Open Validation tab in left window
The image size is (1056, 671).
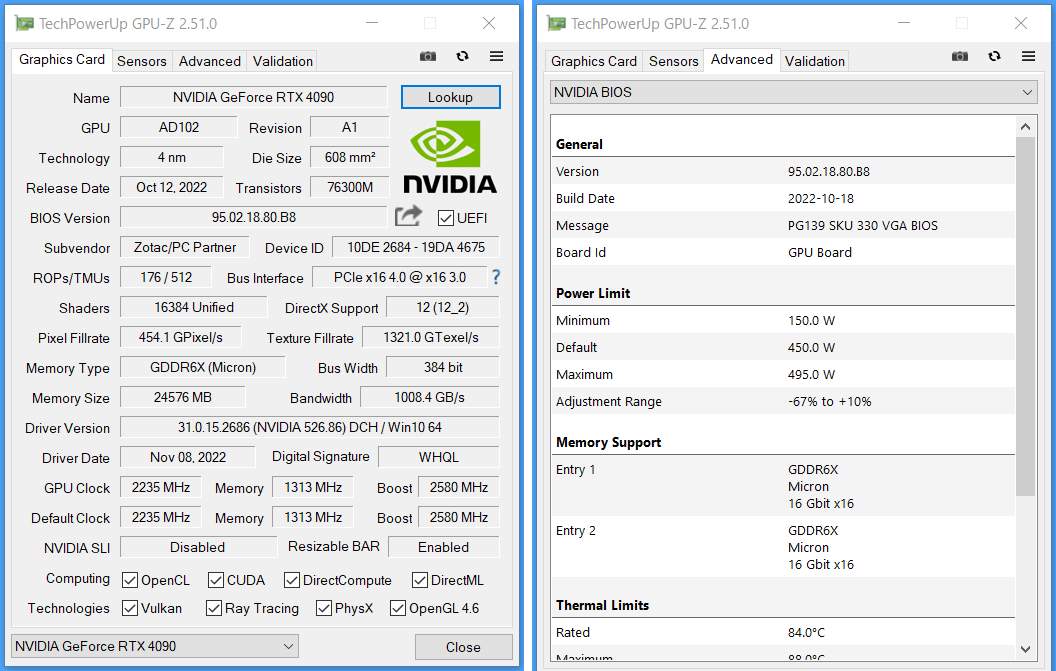click(283, 61)
